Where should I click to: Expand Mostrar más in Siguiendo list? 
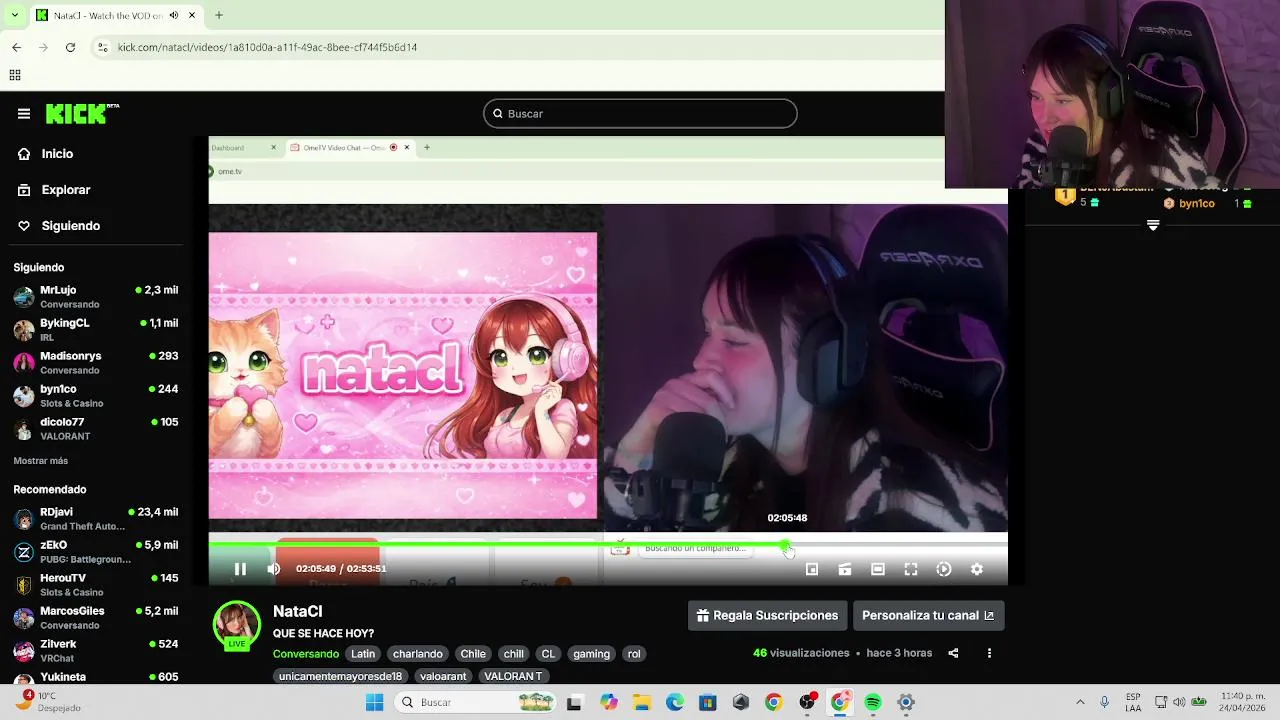[41, 461]
